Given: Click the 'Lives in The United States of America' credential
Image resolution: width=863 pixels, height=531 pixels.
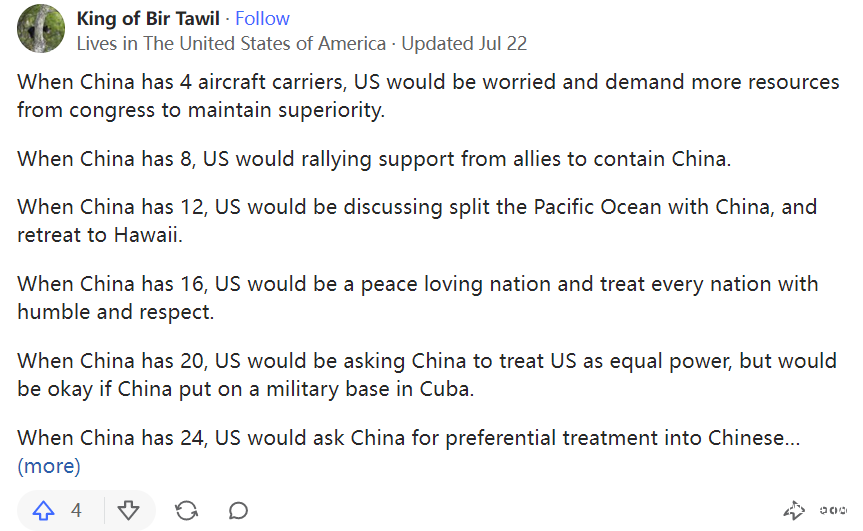Looking at the screenshot, I should pyautogui.click(x=231, y=43).
